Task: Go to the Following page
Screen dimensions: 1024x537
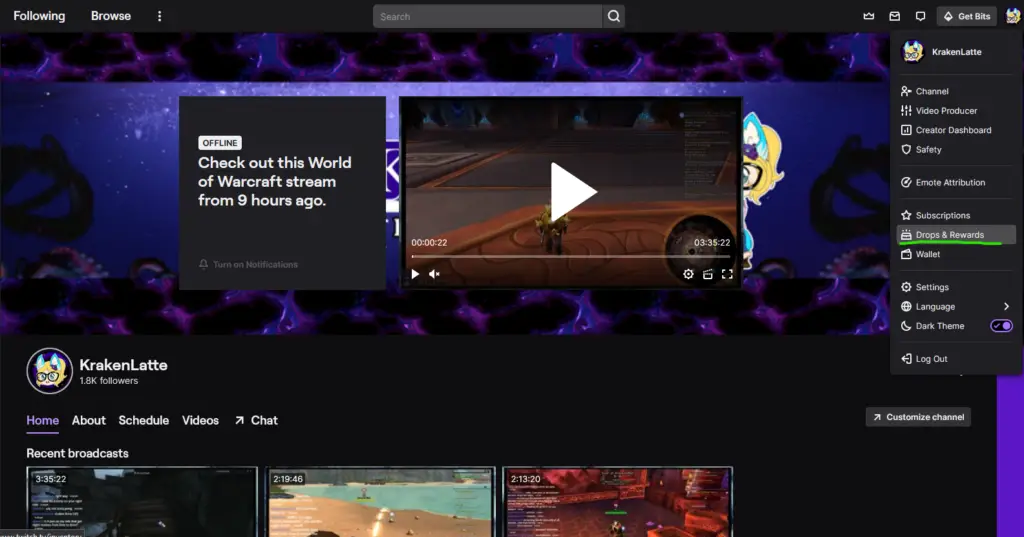Action: (x=39, y=16)
